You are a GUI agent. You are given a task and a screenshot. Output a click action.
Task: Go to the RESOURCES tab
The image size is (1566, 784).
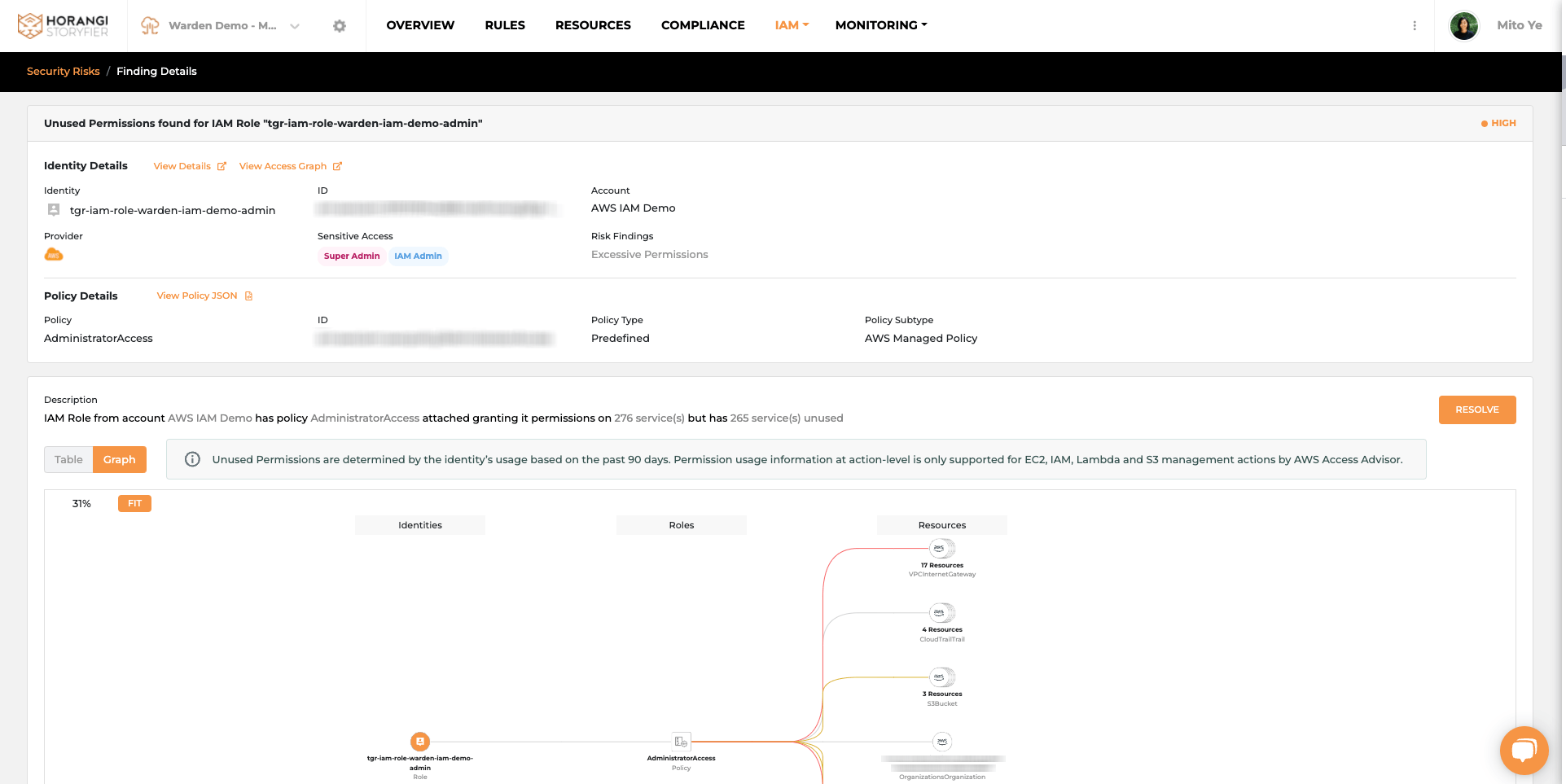point(593,25)
